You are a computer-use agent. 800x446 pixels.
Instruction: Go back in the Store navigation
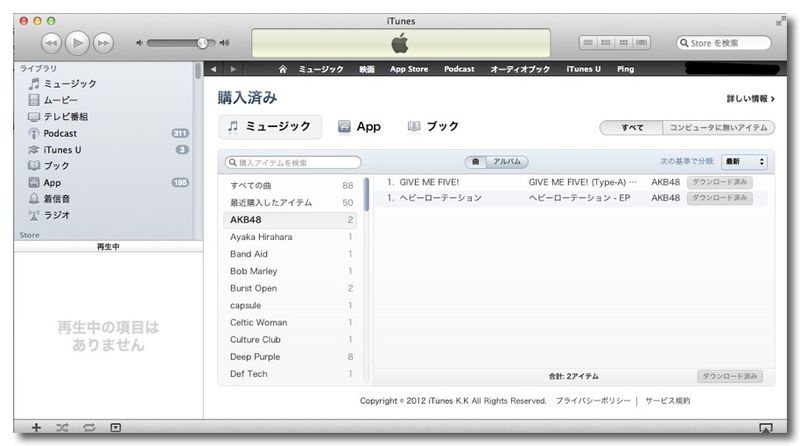pyautogui.click(x=213, y=69)
